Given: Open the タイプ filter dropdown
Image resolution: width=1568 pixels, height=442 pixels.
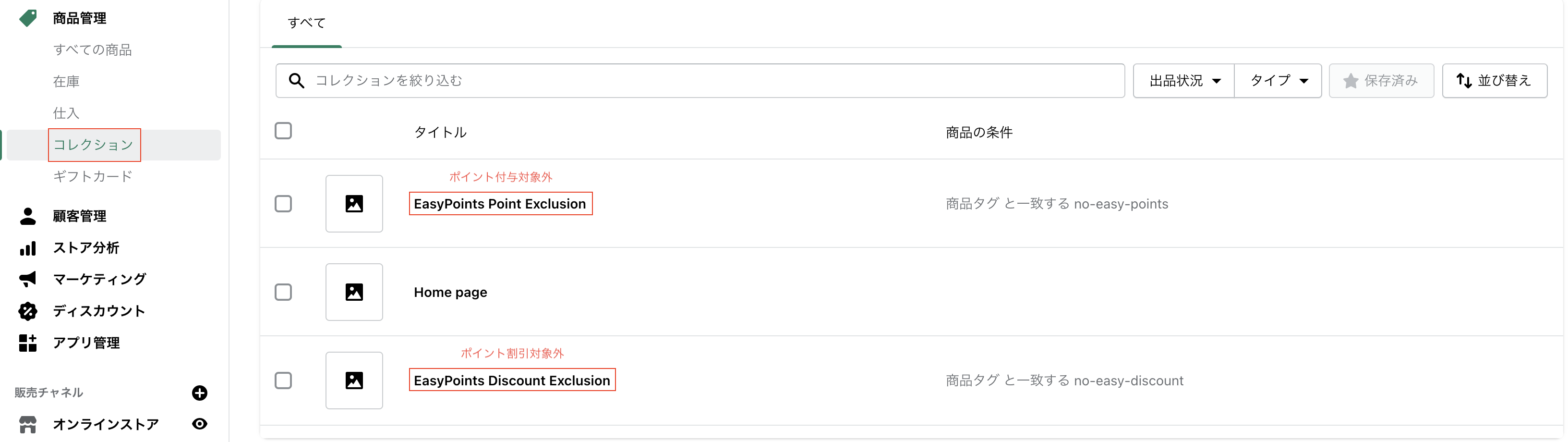Looking at the screenshot, I should click(1278, 80).
